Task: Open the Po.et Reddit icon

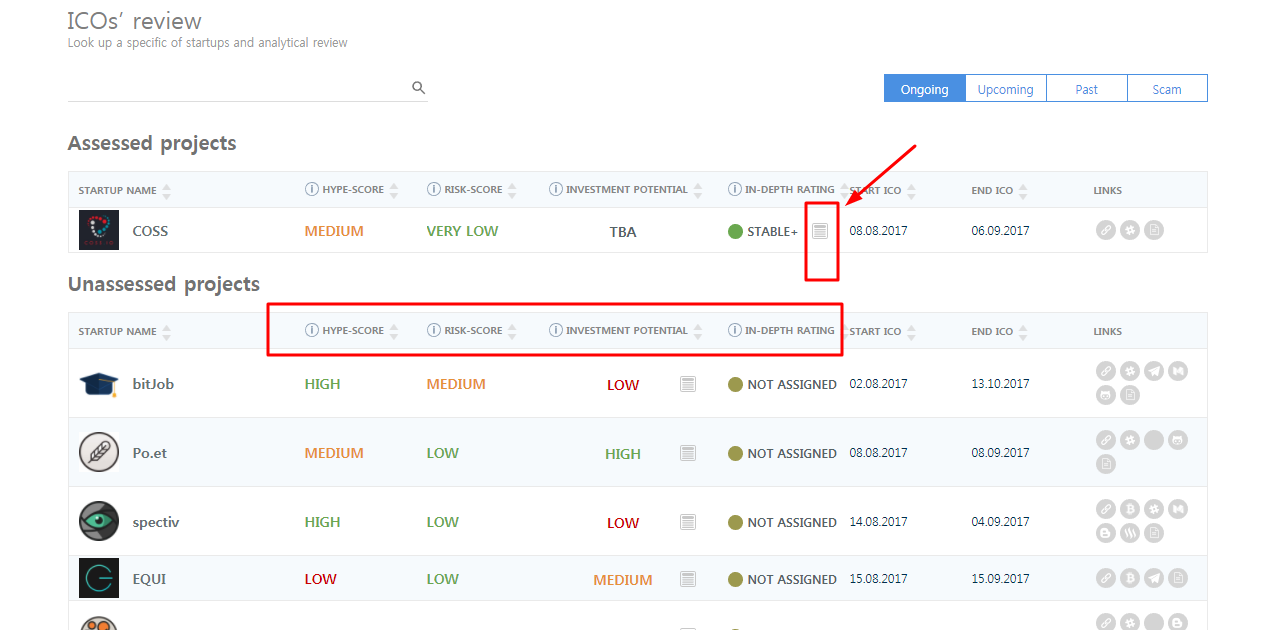Action: coord(1178,440)
